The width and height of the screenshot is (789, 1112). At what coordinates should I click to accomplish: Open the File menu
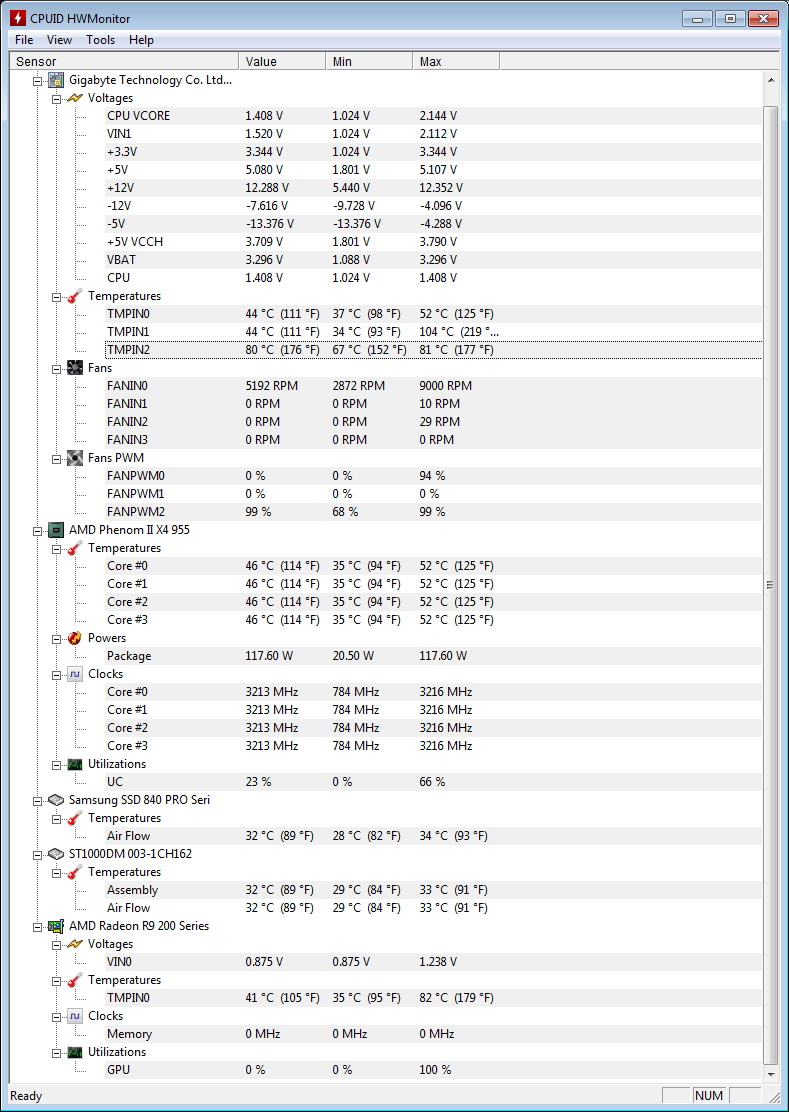pyautogui.click(x=23, y=40)
